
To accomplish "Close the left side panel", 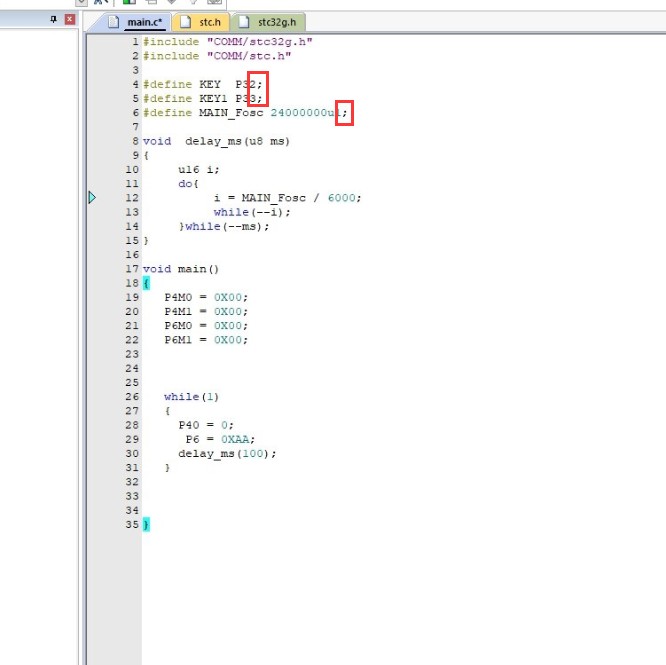I will (x=70, y=19).
